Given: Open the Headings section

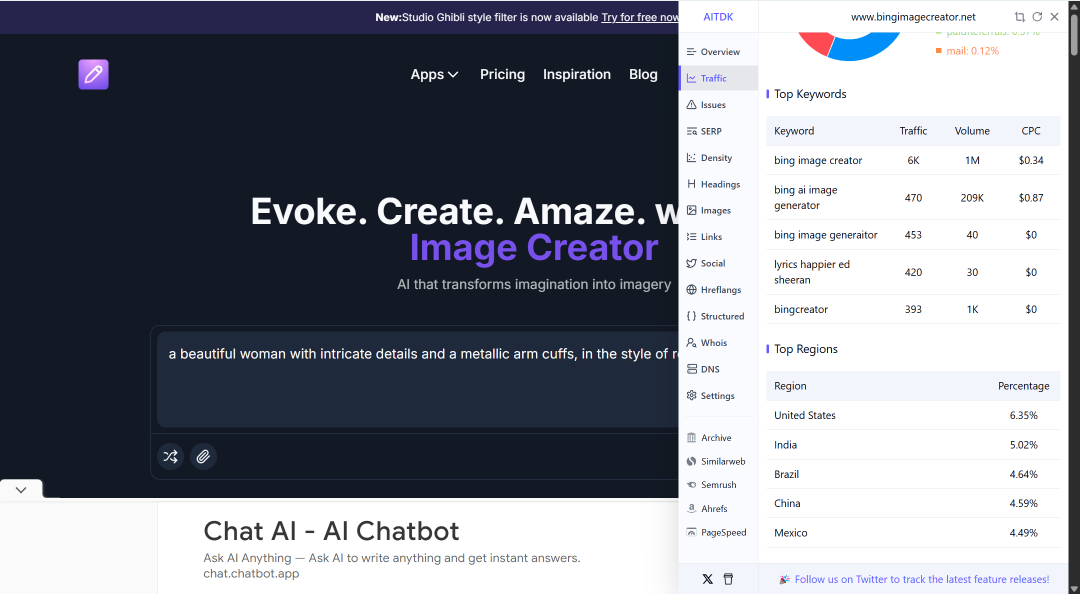Looking at the screenshot, I should point(718,184).
